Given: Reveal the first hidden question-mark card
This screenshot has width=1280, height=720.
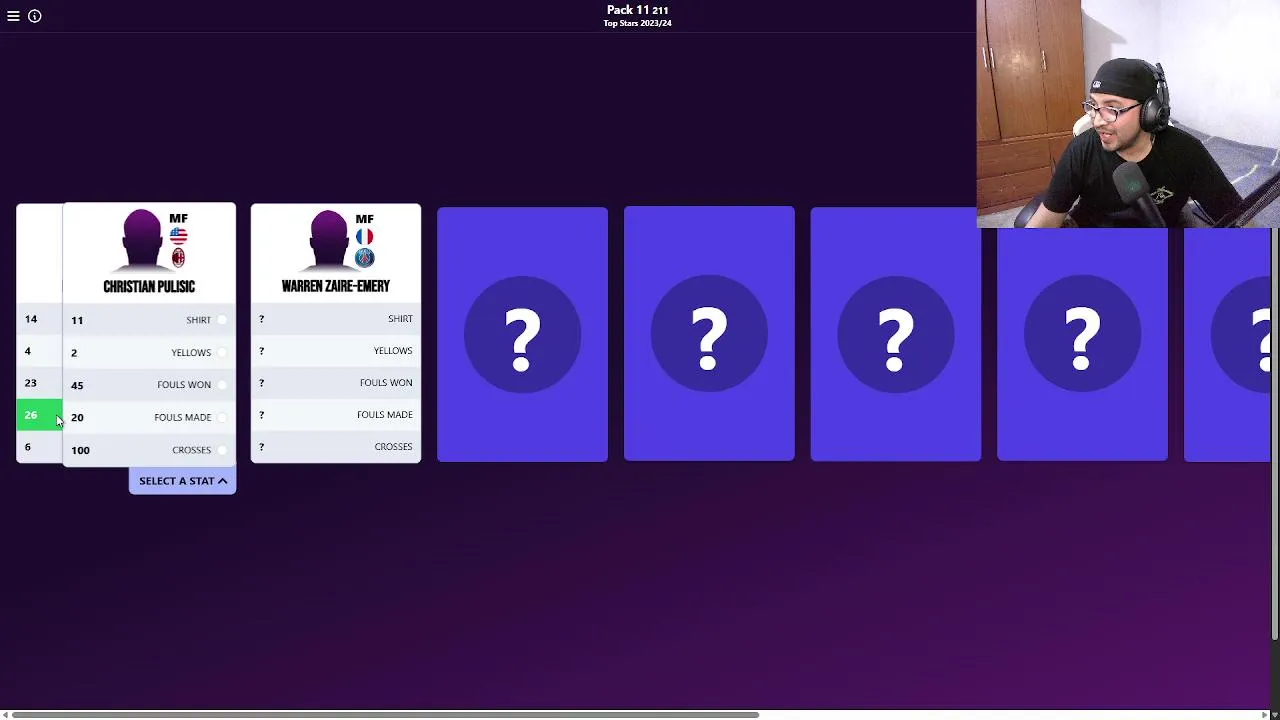Looking at the screenshot, I should coord(522,334).
